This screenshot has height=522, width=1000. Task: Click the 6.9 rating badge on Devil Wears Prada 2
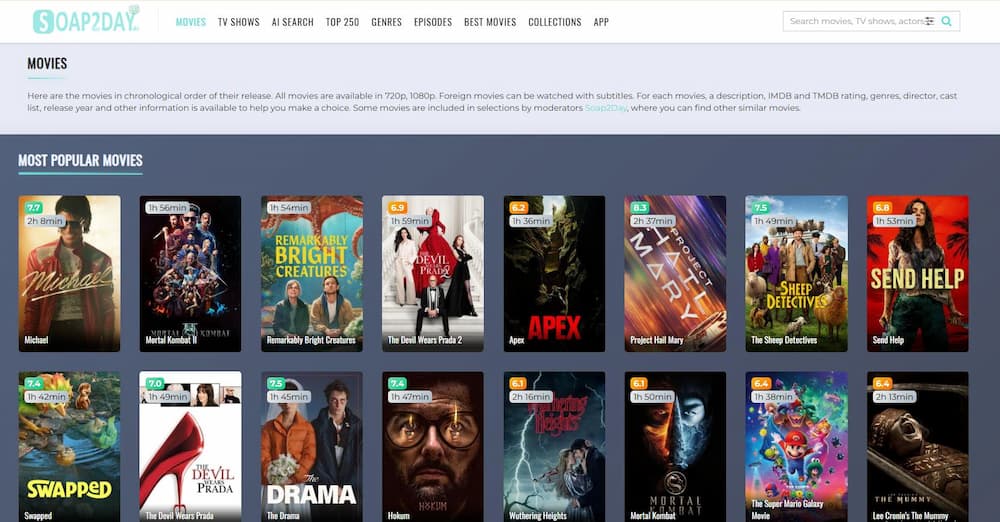(397, 207)
